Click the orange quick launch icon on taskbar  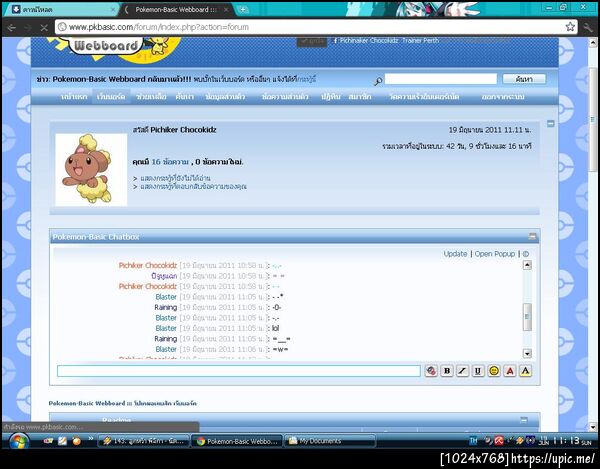pyautogui.click(x=77, y=441)
